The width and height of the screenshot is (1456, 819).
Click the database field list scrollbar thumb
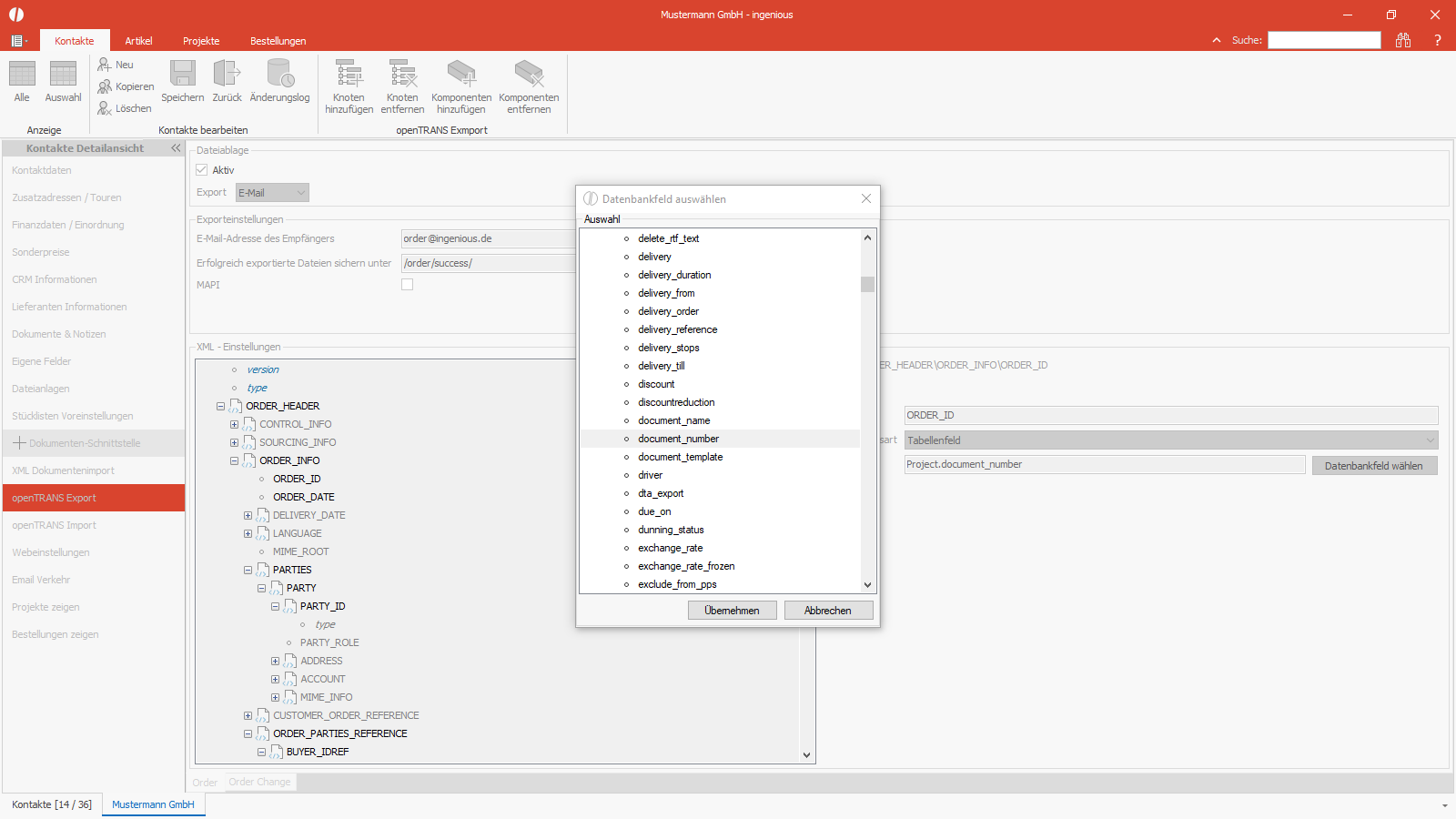867,284
